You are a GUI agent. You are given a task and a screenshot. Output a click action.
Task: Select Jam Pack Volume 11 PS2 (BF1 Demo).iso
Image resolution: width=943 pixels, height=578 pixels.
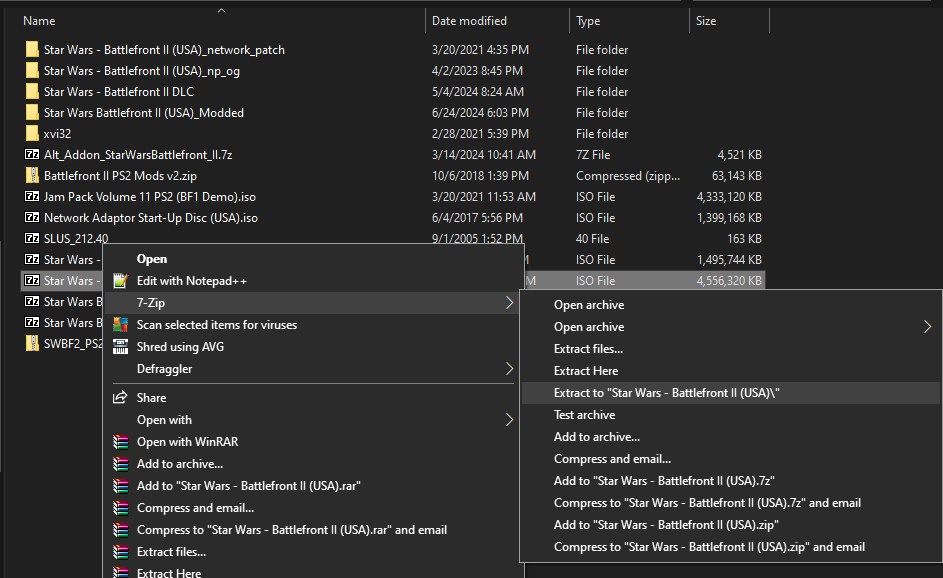click(x=150, y=197)
